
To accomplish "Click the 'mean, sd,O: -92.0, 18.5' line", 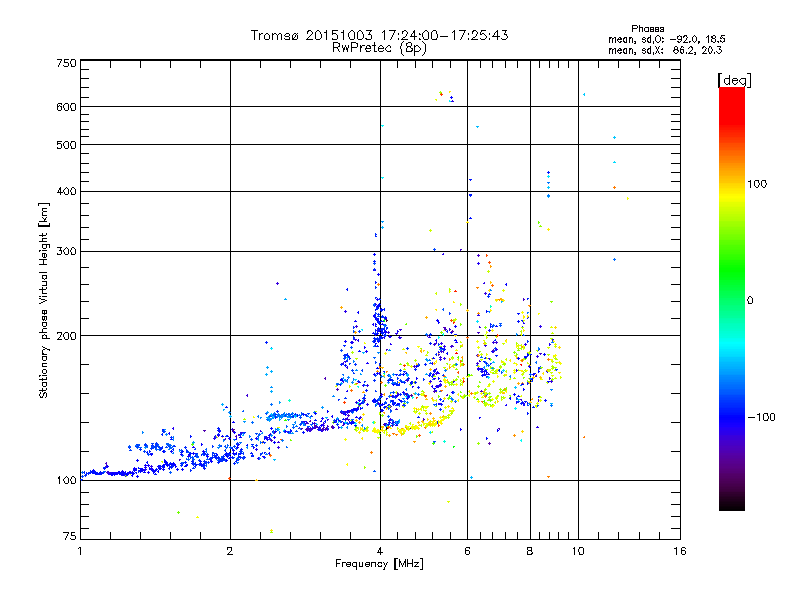I will 666,39.
